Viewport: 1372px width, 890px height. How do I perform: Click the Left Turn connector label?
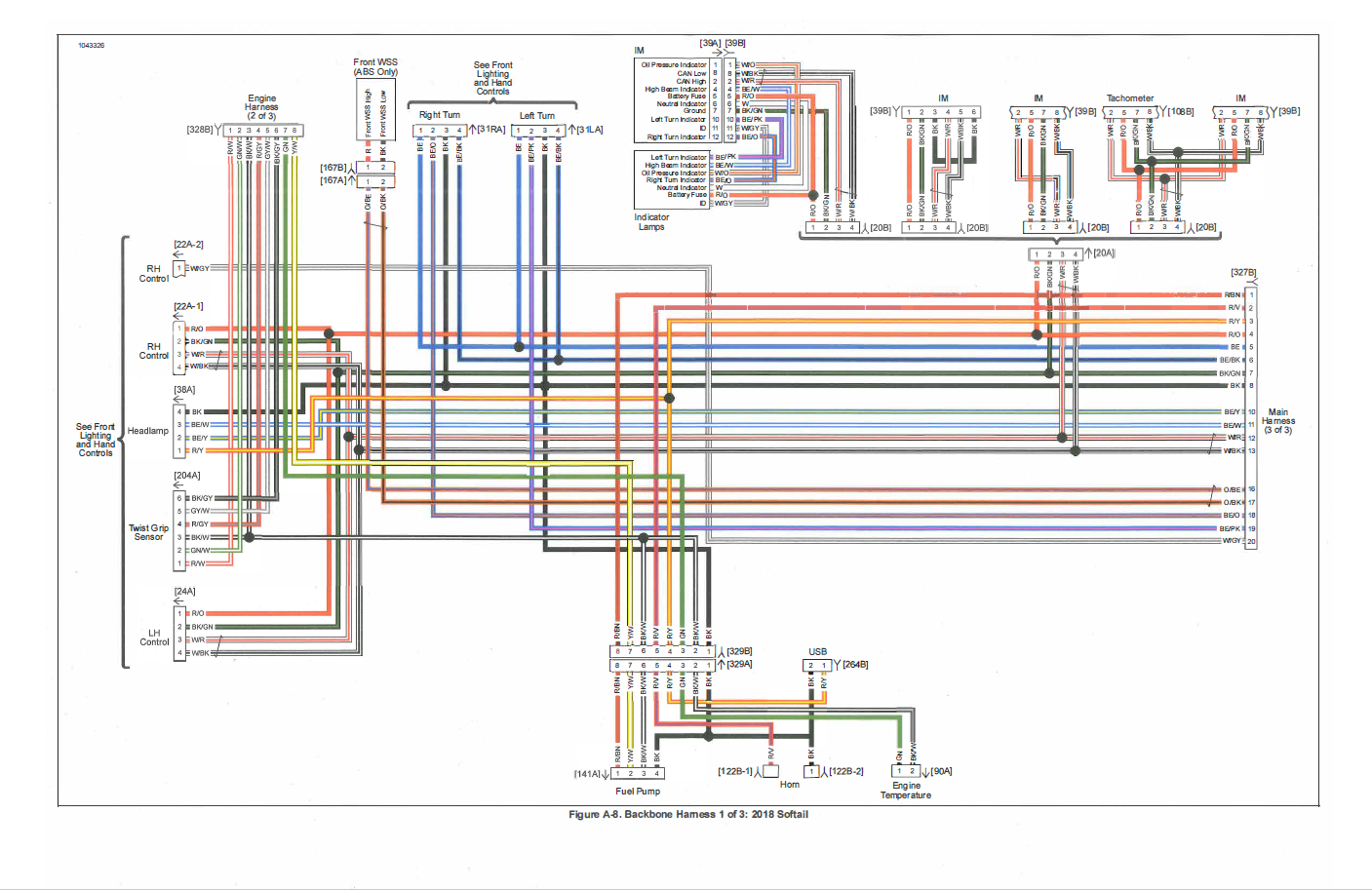[536, 115]
